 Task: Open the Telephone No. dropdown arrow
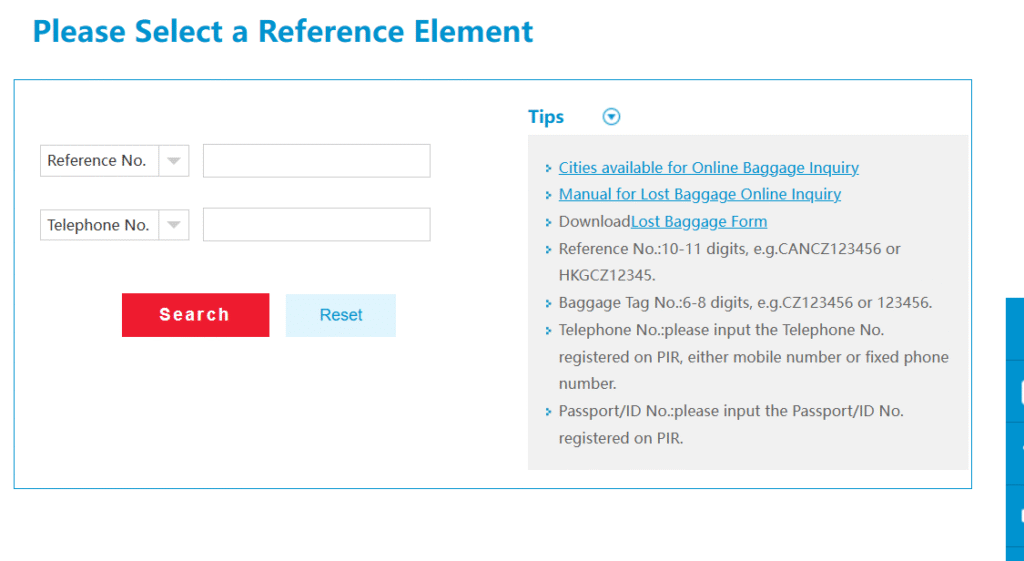click(173, 225)
